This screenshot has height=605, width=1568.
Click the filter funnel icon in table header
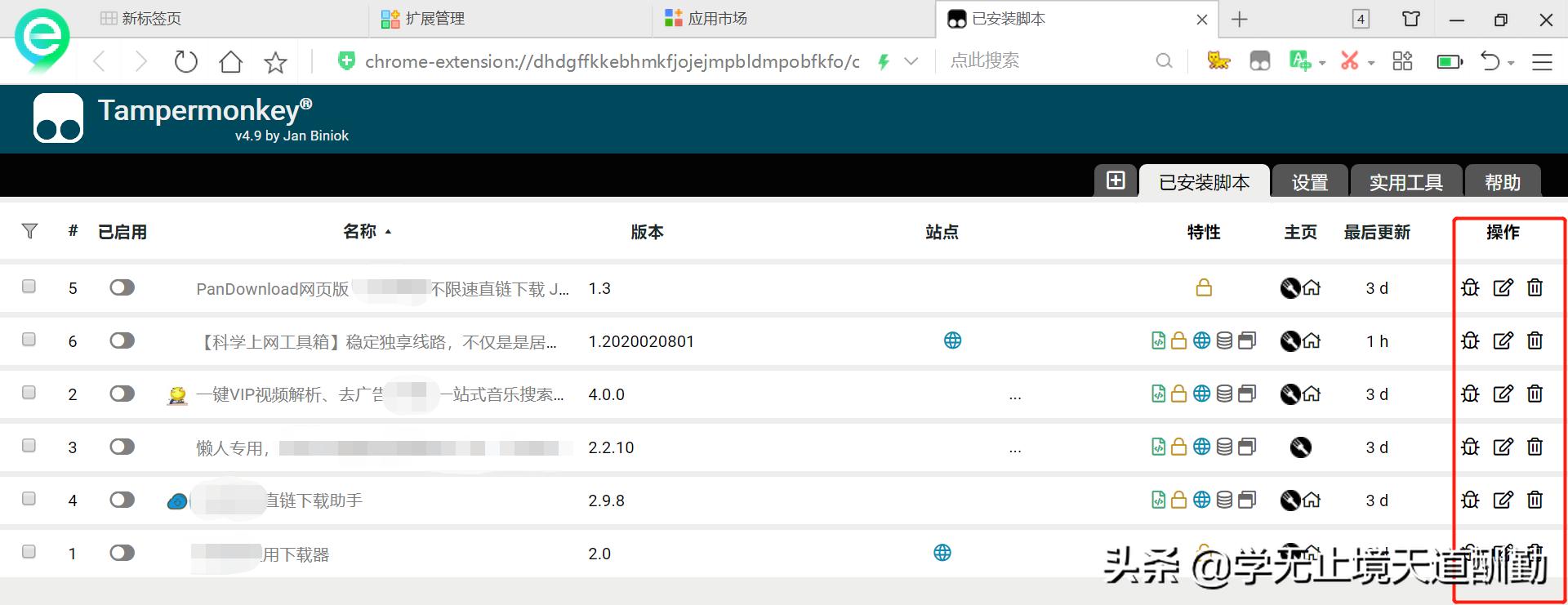(29, 232)
